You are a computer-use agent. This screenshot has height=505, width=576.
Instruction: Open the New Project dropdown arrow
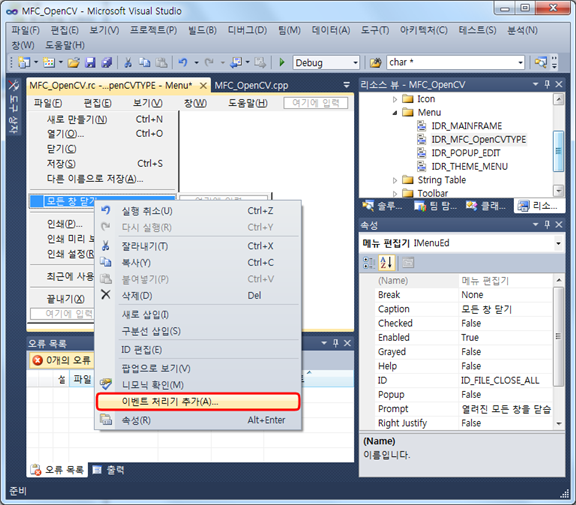click(36, 62)
